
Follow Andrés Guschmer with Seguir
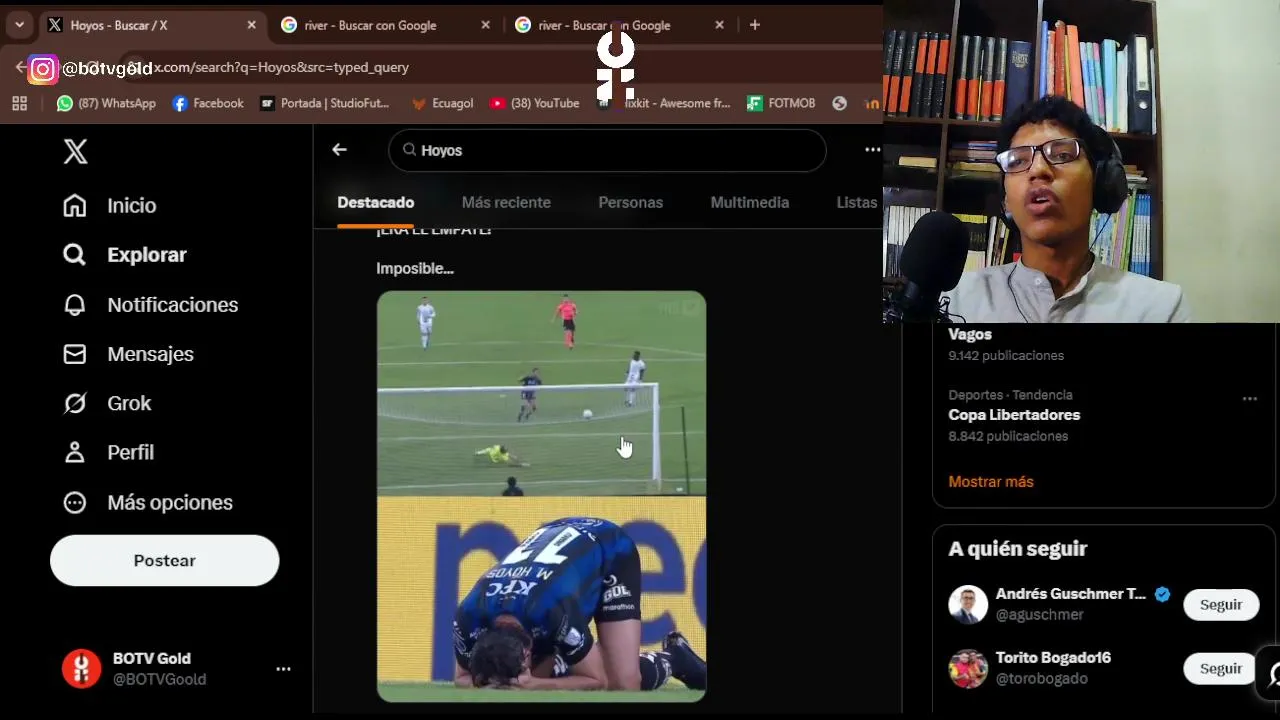(1221, 605)
